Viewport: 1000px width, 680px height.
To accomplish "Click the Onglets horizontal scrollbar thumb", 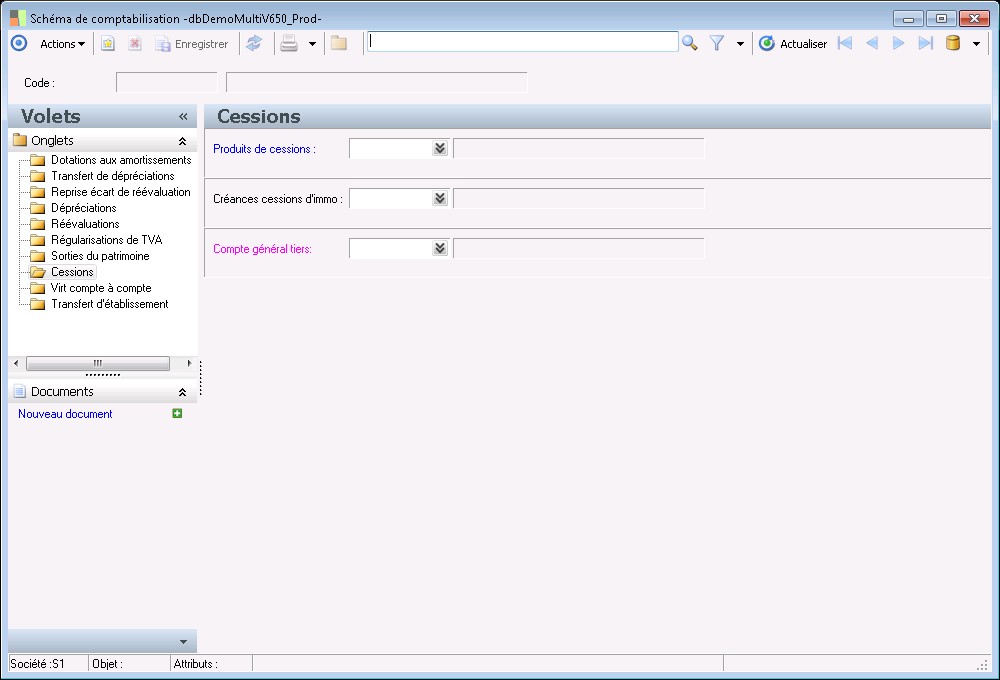I will 98,363.
